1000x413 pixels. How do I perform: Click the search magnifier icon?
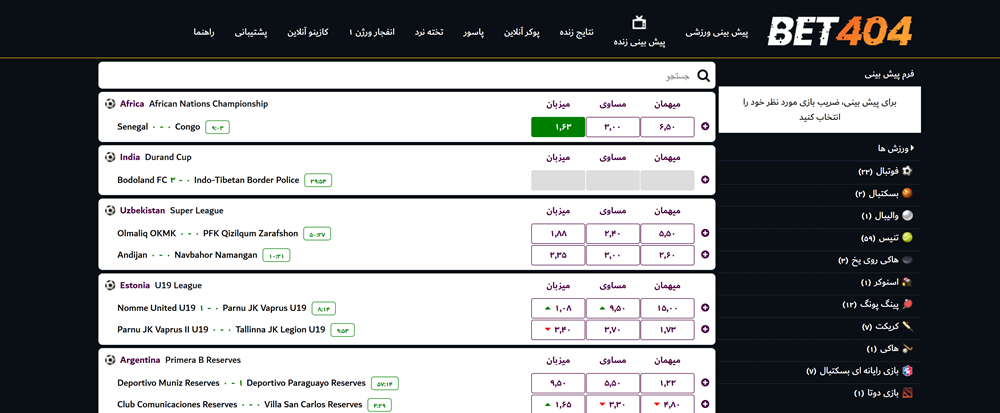tap(704, 76)
